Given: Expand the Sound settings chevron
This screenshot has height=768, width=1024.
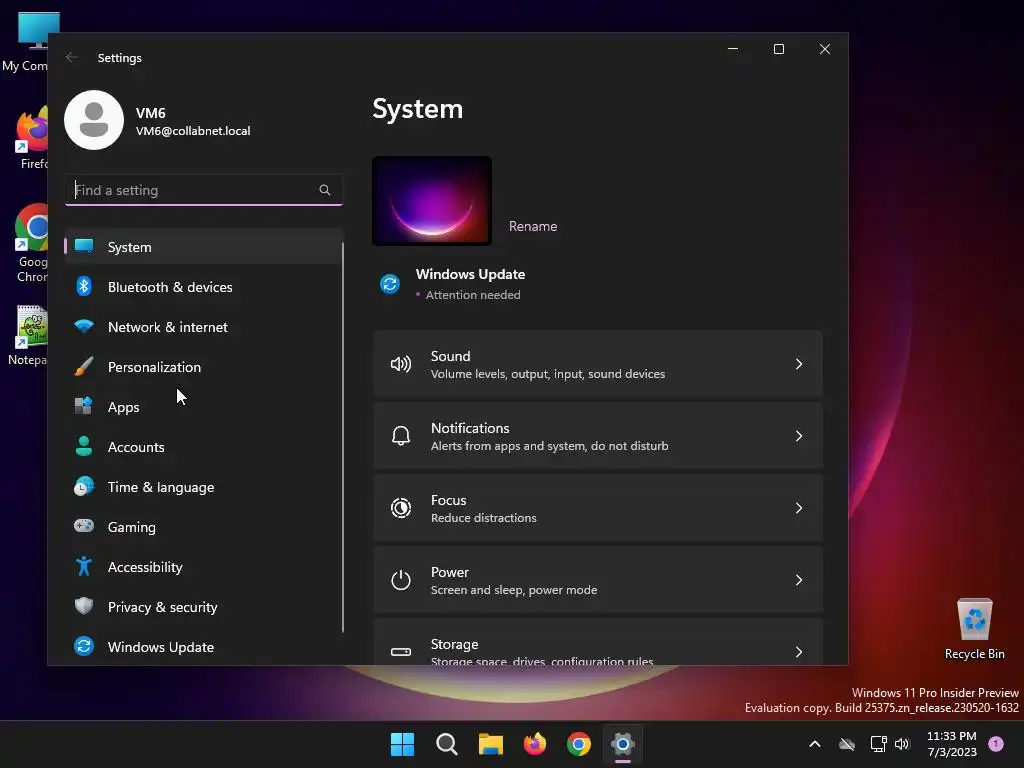Looking at the screenshot, I should pos(799,364).
